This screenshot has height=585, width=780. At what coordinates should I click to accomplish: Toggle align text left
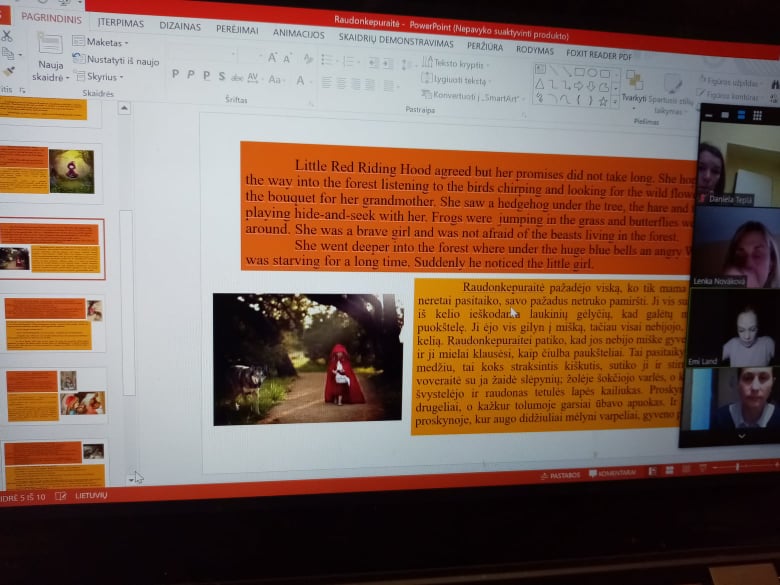point(327,82)
